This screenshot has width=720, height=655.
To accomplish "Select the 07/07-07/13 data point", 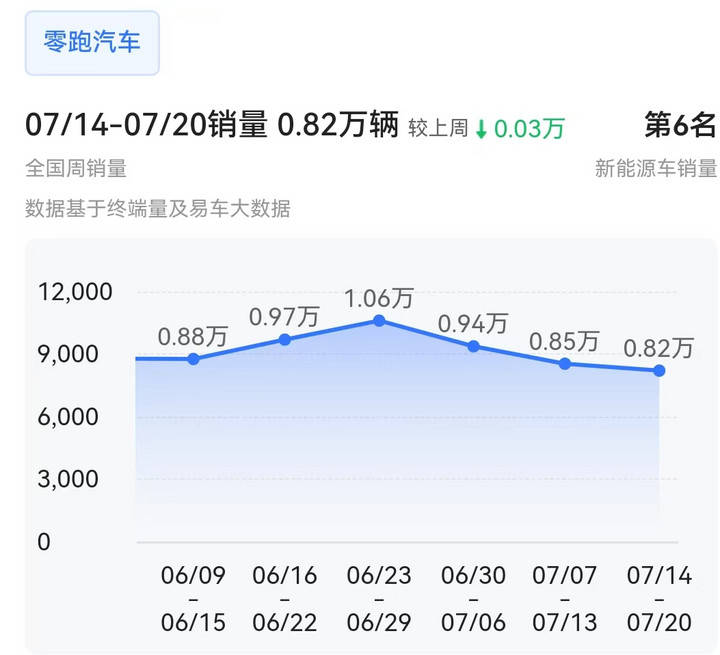I will [x=565, y=364].
